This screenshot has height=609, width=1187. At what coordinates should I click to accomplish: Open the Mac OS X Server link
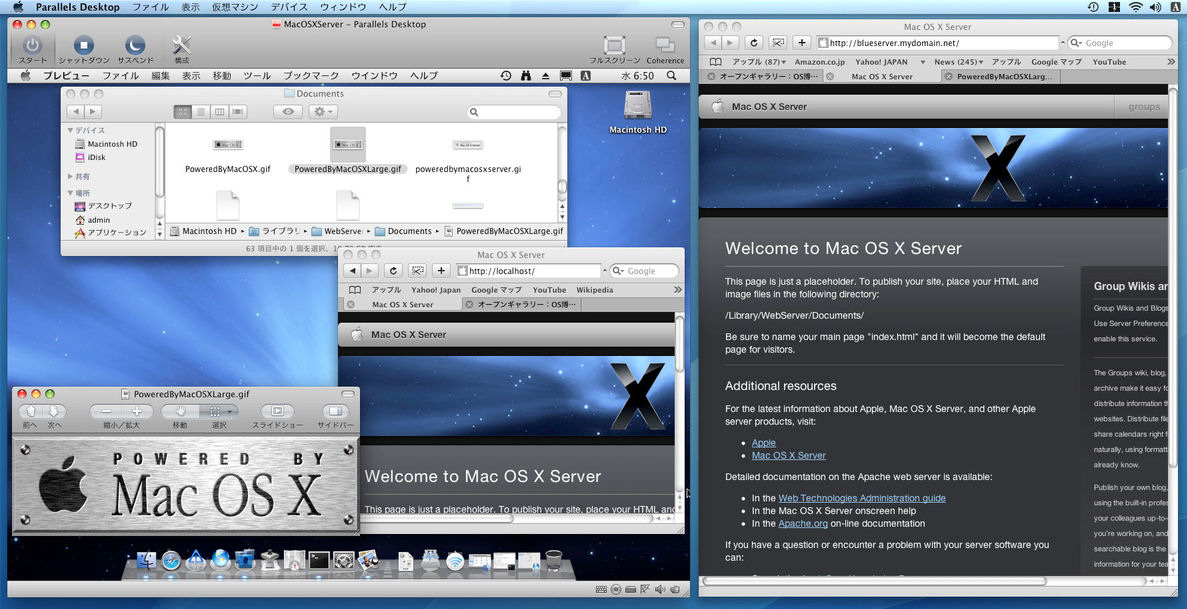[788, 456]
